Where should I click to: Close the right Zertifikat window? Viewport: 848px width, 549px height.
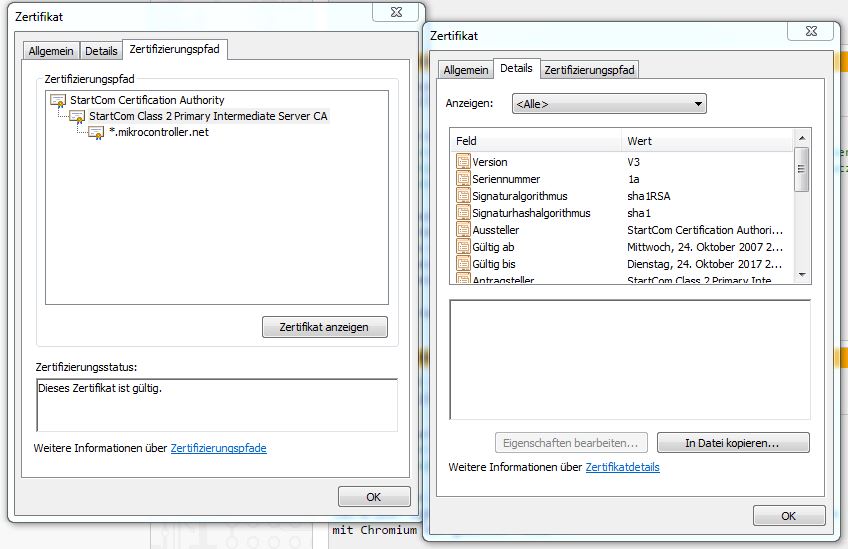pyautogui.click(x=811, y=31)
